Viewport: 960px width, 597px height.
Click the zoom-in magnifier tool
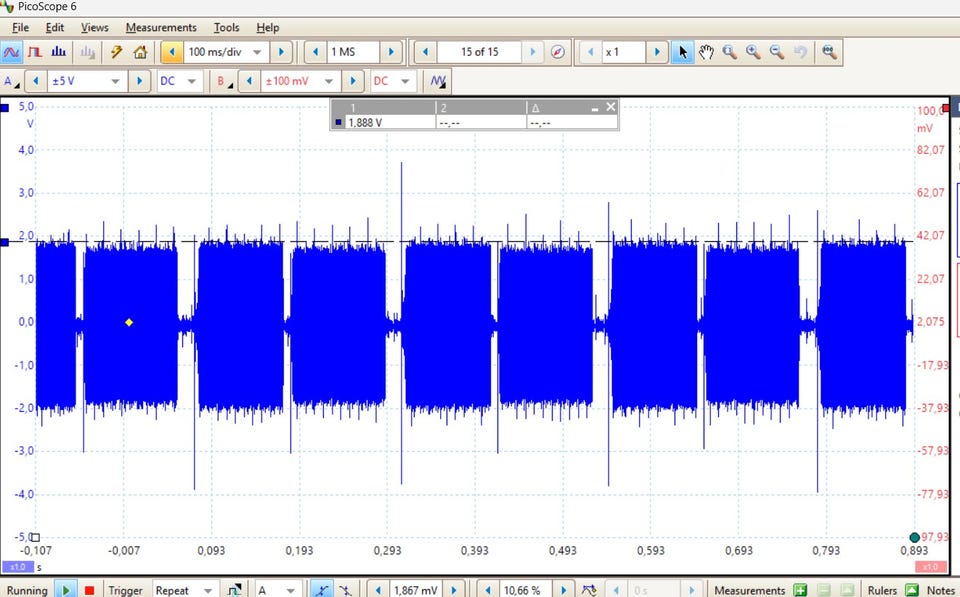[753, 52]
